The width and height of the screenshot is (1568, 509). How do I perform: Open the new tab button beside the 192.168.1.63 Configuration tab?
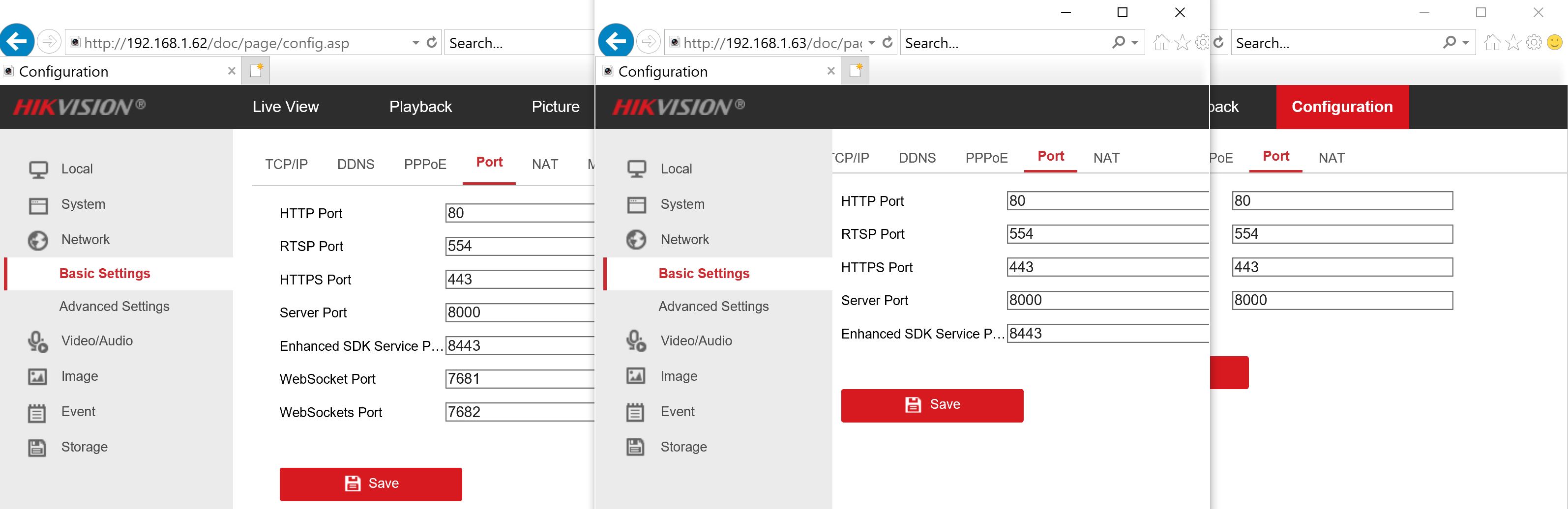click(855, 71)
